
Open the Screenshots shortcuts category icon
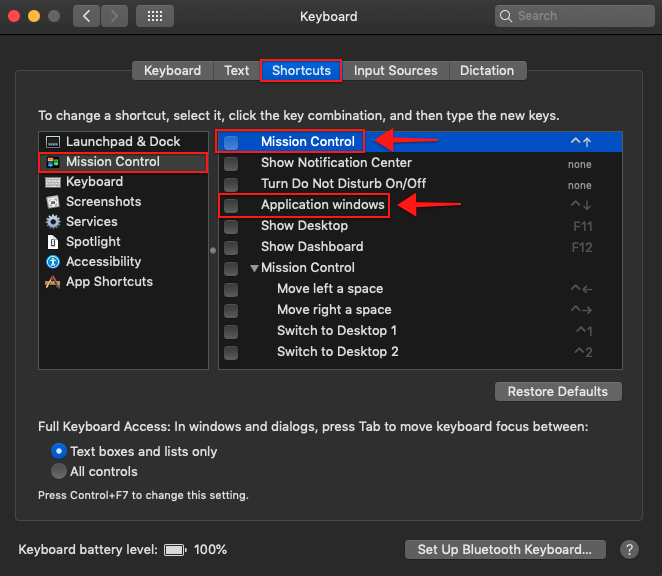tap(53, 202)
